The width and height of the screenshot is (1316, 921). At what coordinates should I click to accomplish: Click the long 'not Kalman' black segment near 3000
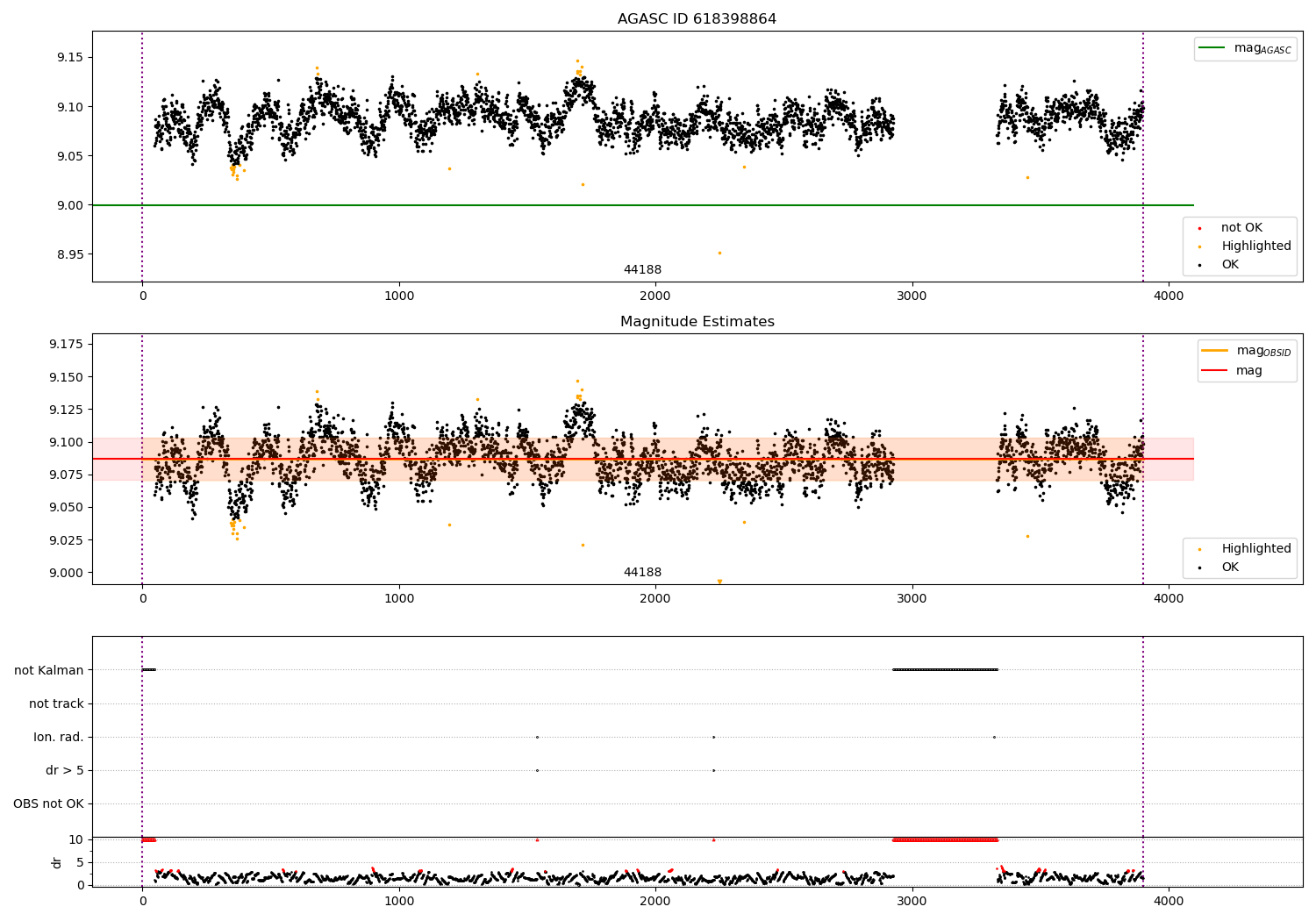click(945, 670)
